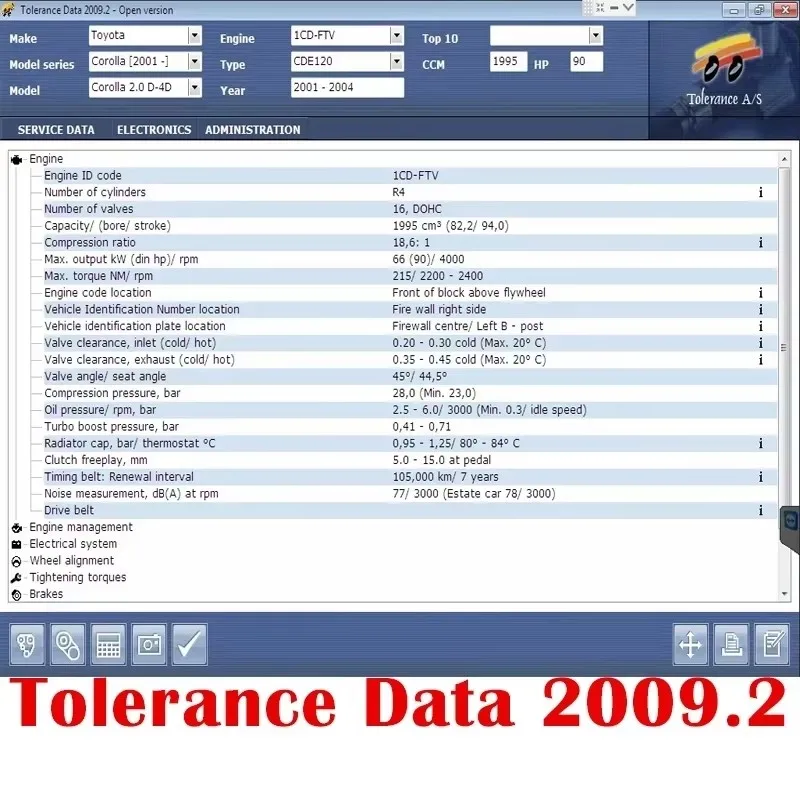Screen dimensions: 800x800
Task: Click the Year field showing 2001 - 2004
Action: pos(347,87)
